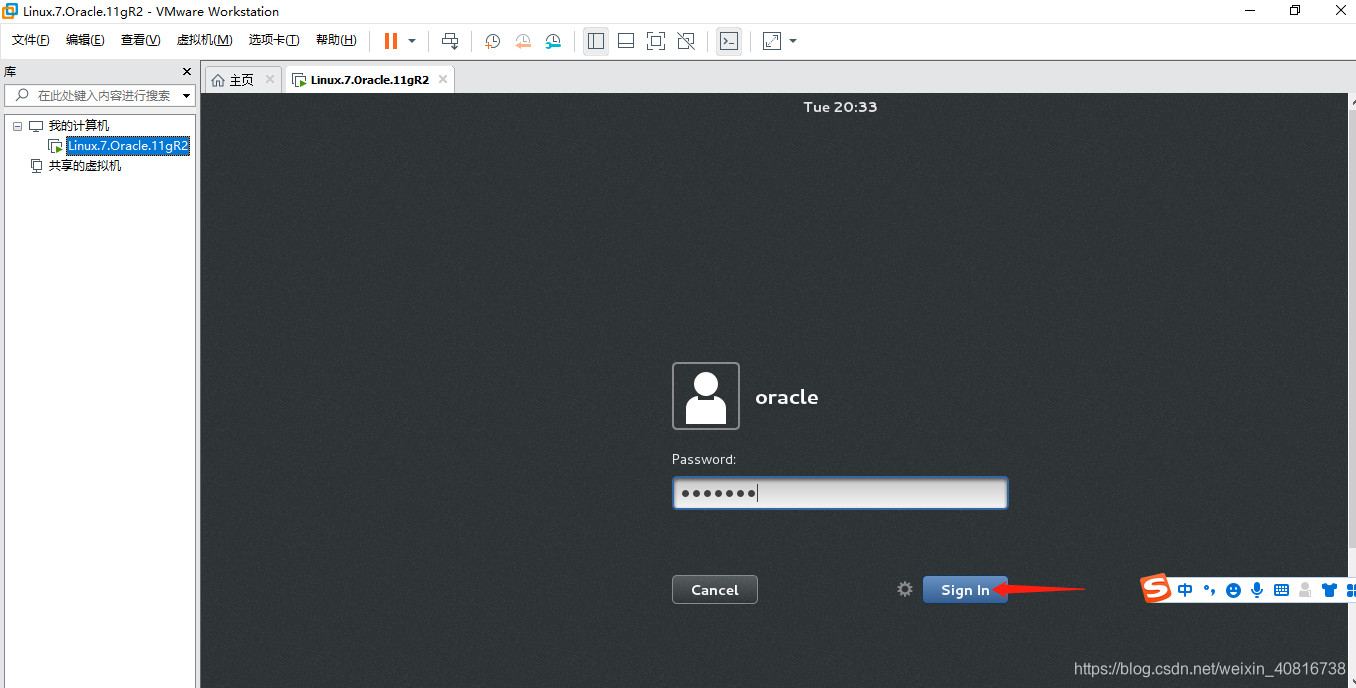Open the power options dropdown beside pause

click(x=412, y=41)
